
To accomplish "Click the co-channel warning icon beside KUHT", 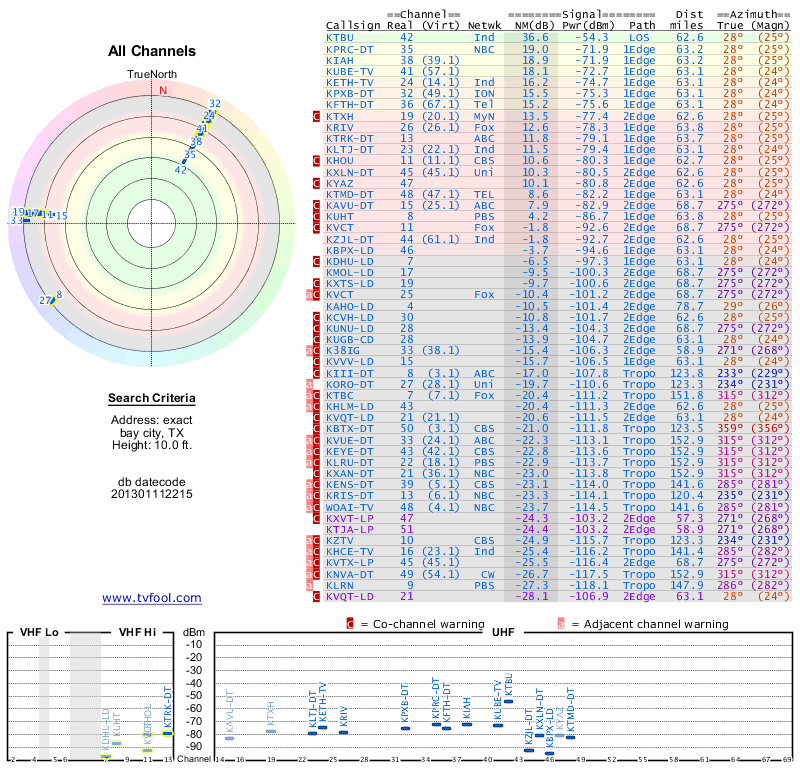I will [316, 217].
